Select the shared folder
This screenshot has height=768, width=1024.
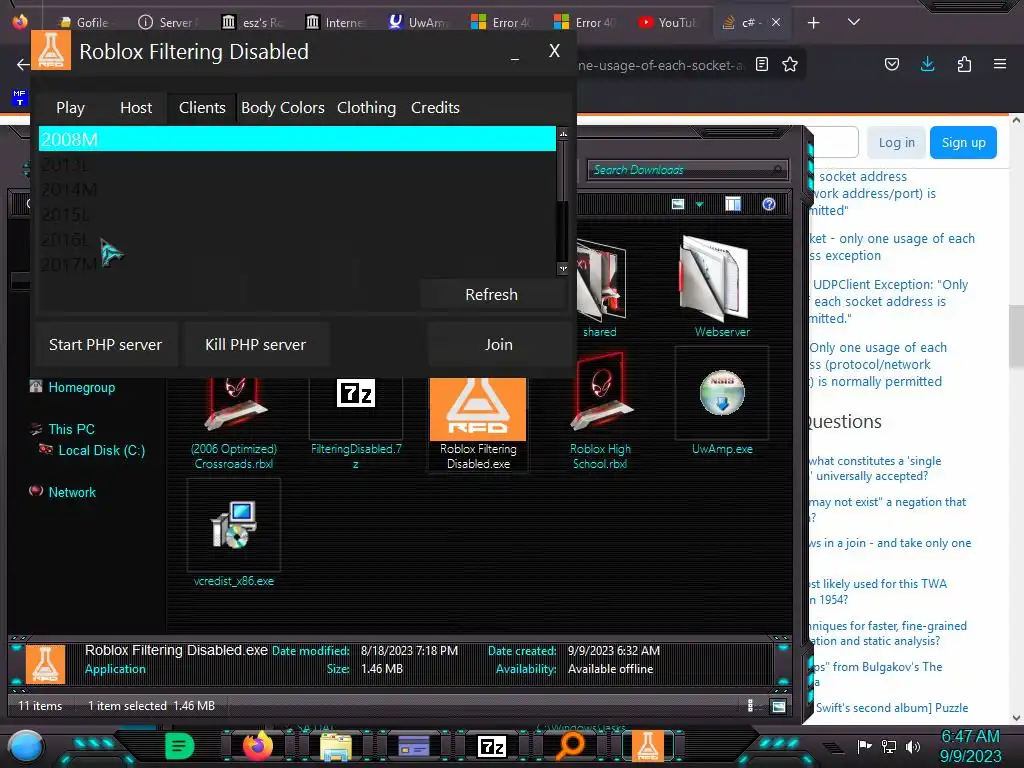tap(600, 287)
